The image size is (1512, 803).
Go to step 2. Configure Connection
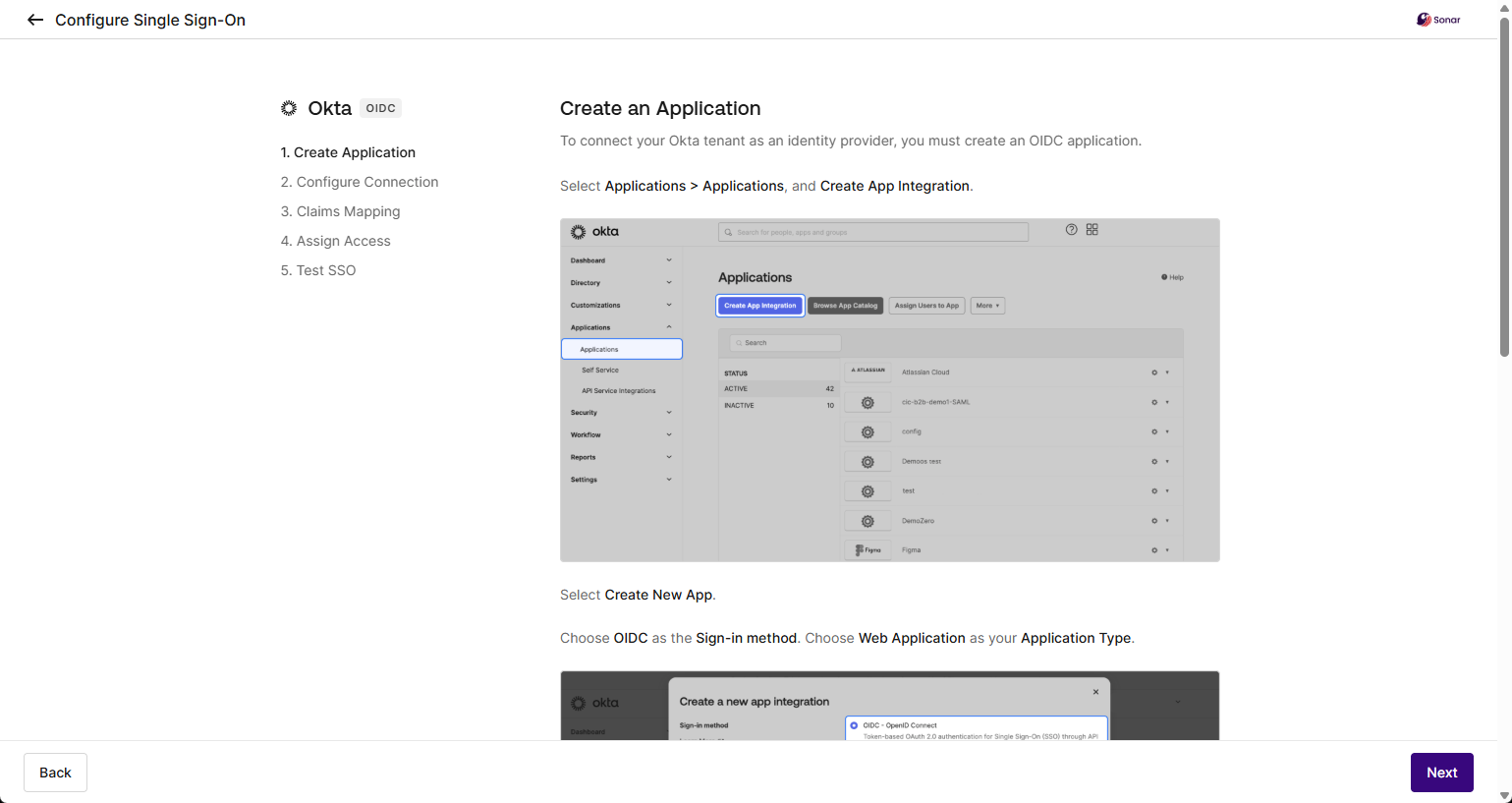(x=360, y=182)
